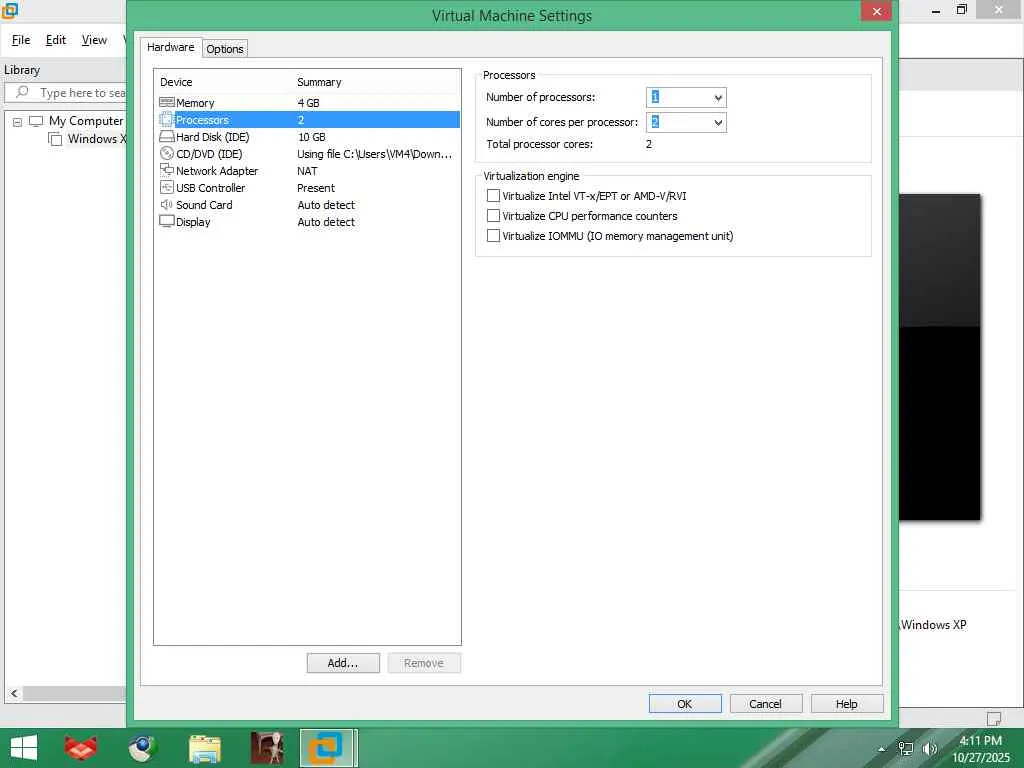The image size is (1024, 768).
Task: Collapse the My Computer tree node
Action: pos(18,122)
